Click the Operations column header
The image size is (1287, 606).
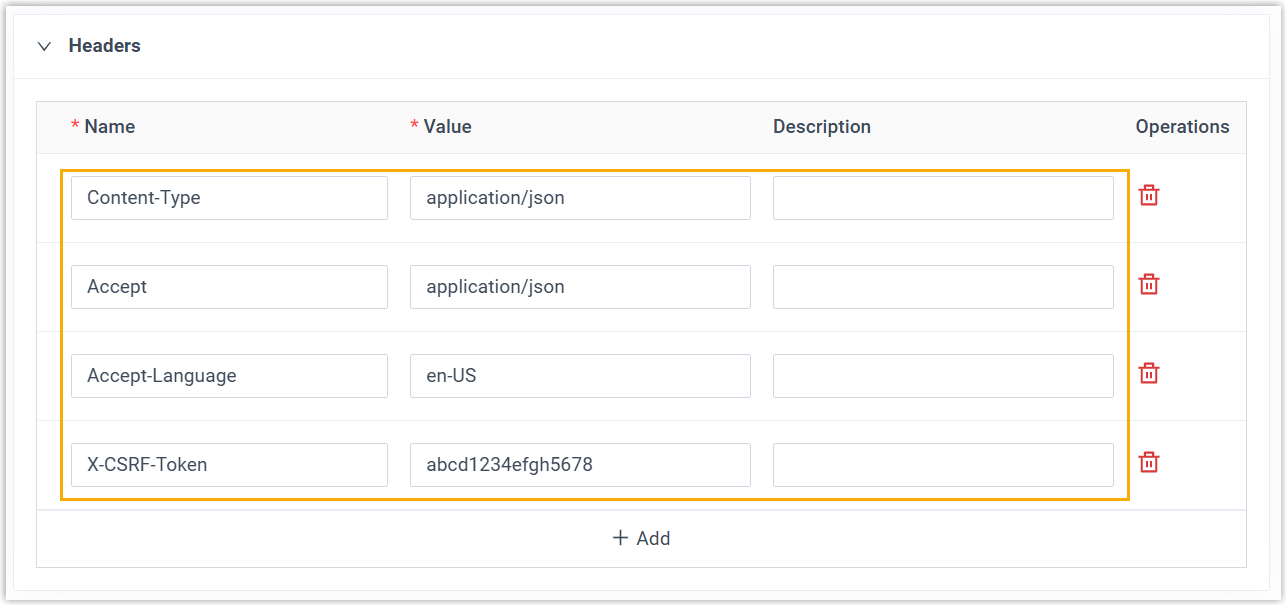[1182, 127]
